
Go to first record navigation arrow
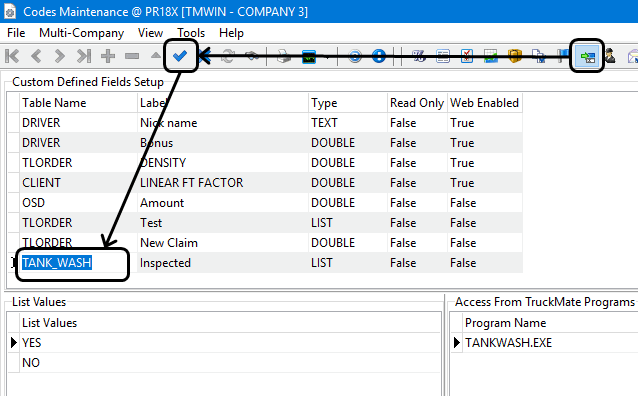pyautogui.click(x=12, y=56)
